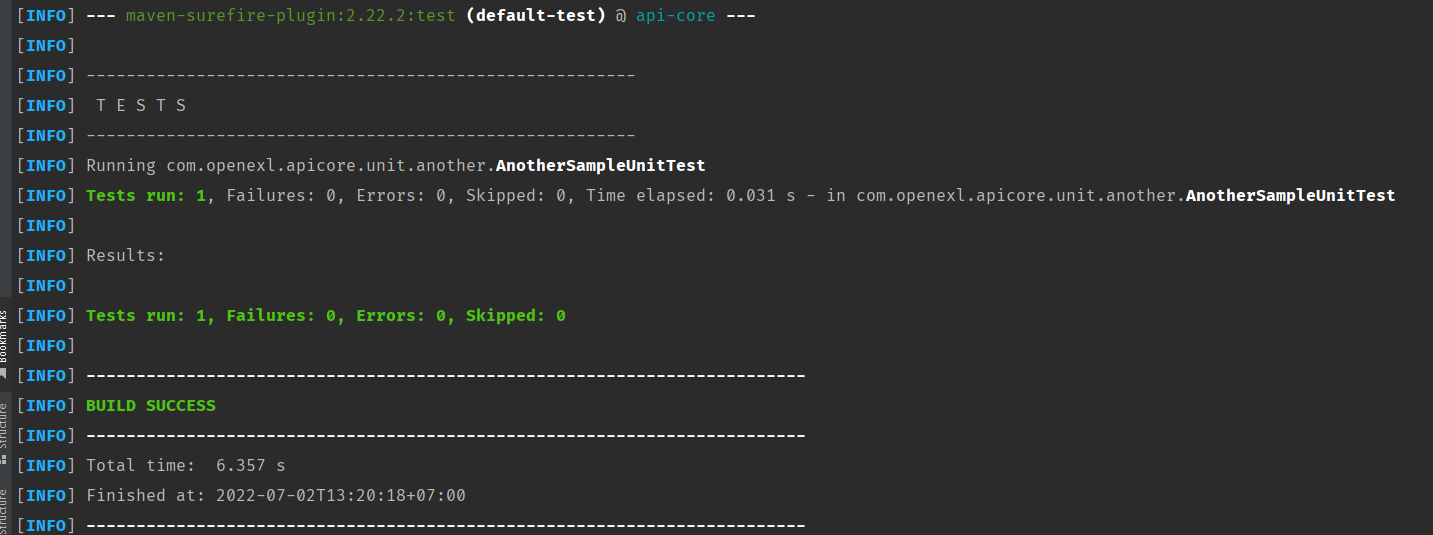This screenshot has width=1433, height=535.
Task: Click the api-core module name
Action: coord(676,16)
